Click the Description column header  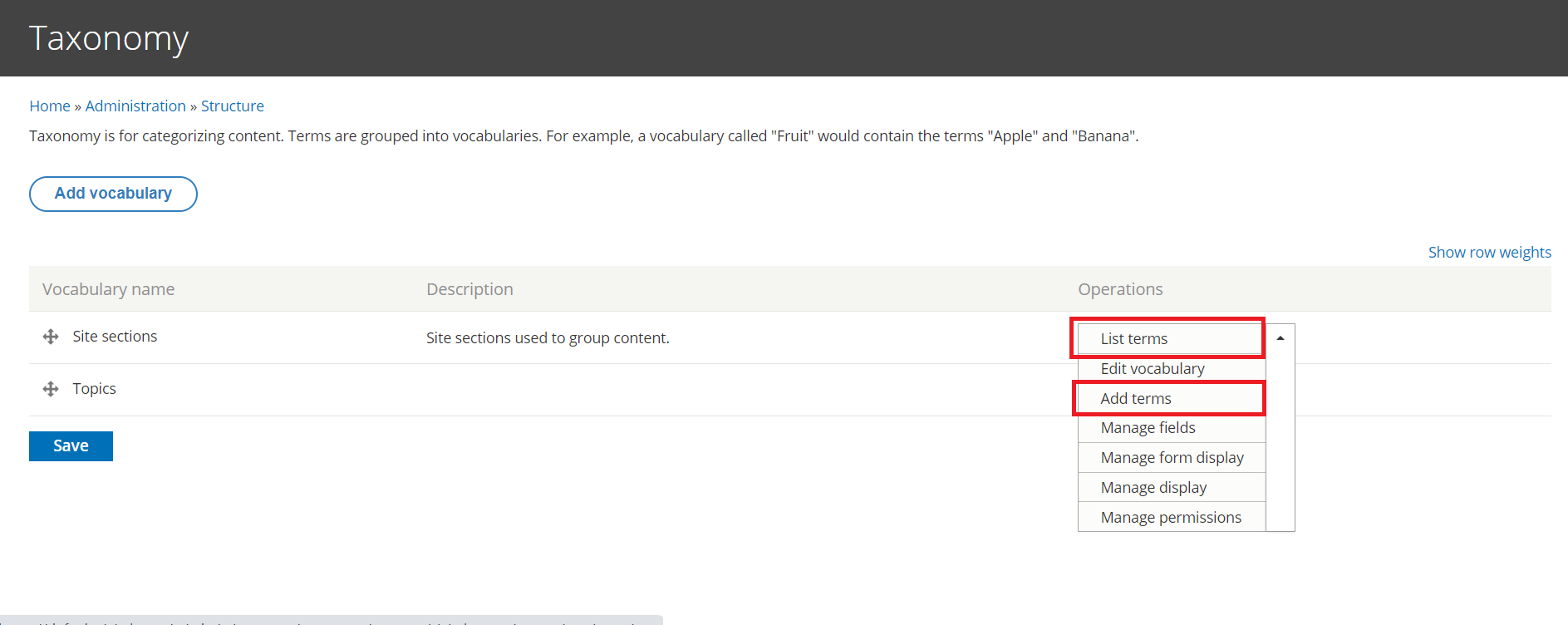tap(469, 289)
